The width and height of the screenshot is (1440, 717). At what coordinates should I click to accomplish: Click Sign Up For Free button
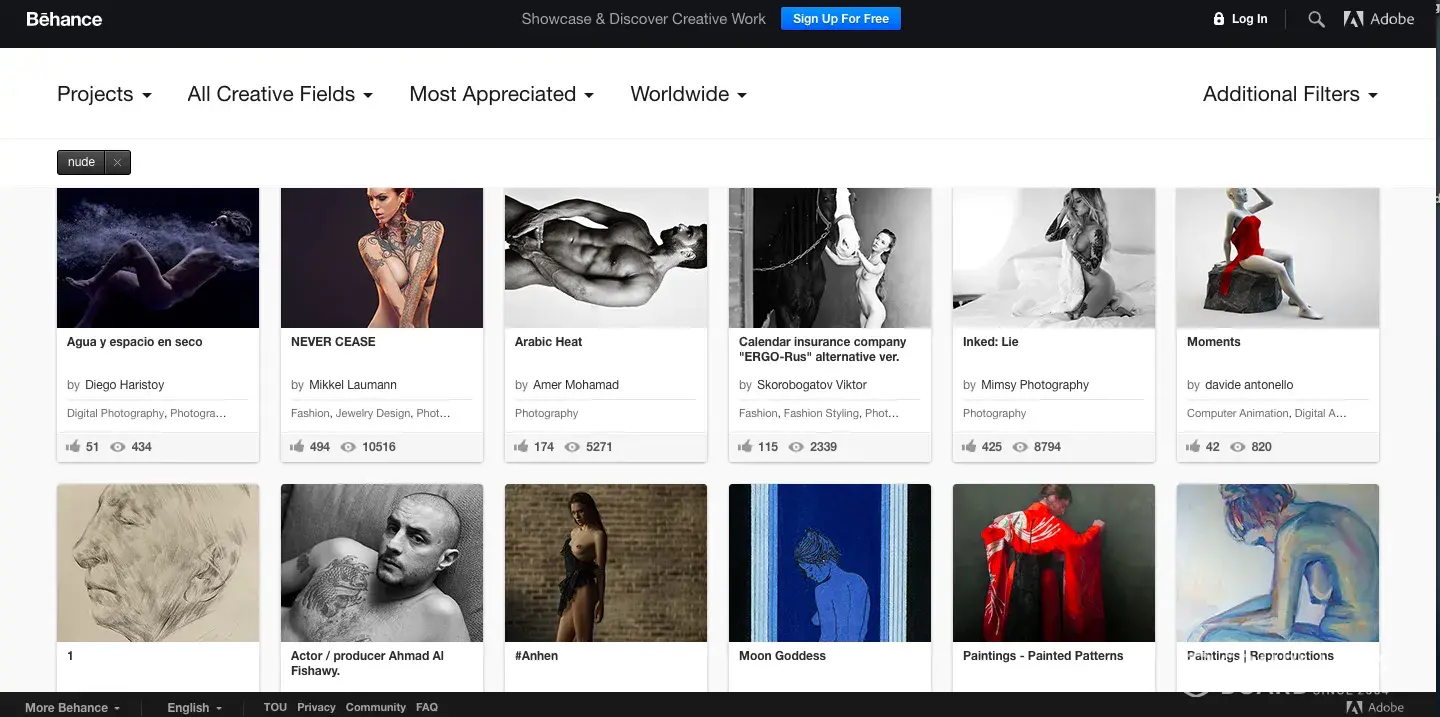(x=841, y=19)
